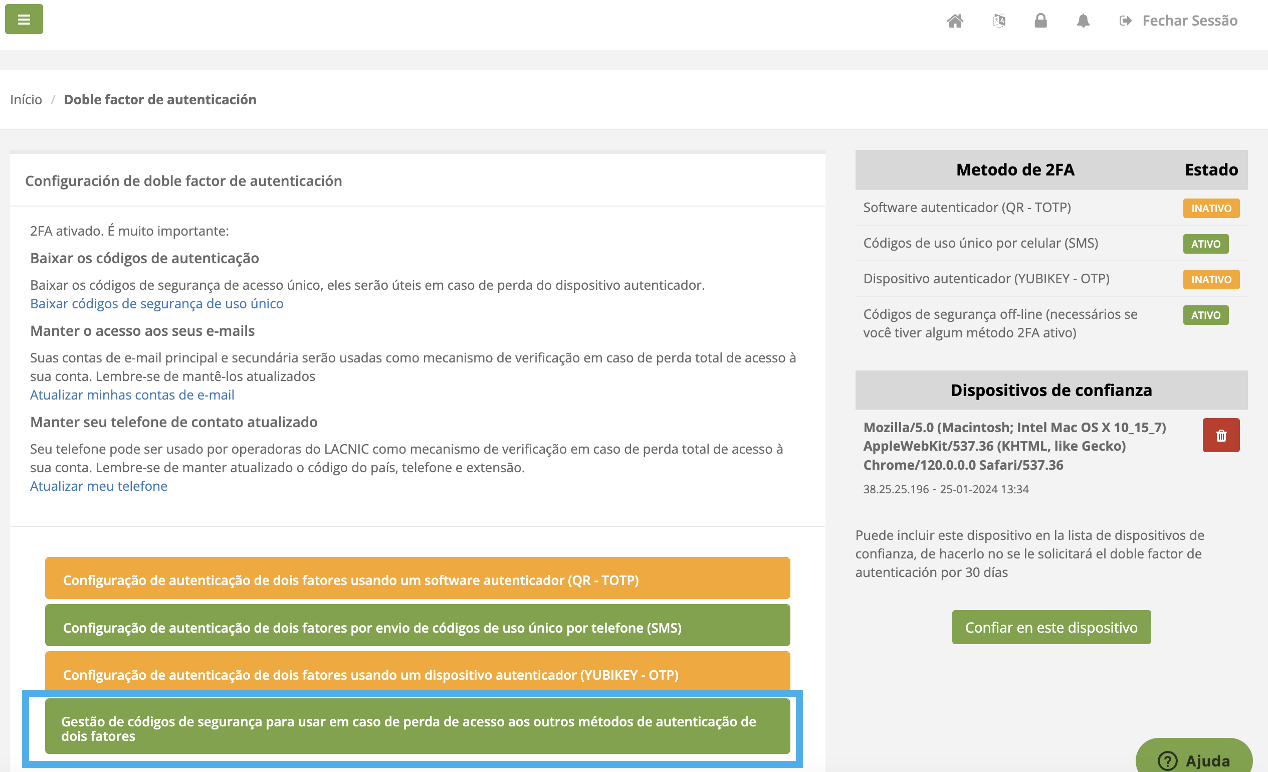Click INATIVO badge for YUBIKEY device
The height and width of the screenshot is (772, 1268).
point(1211,280)
